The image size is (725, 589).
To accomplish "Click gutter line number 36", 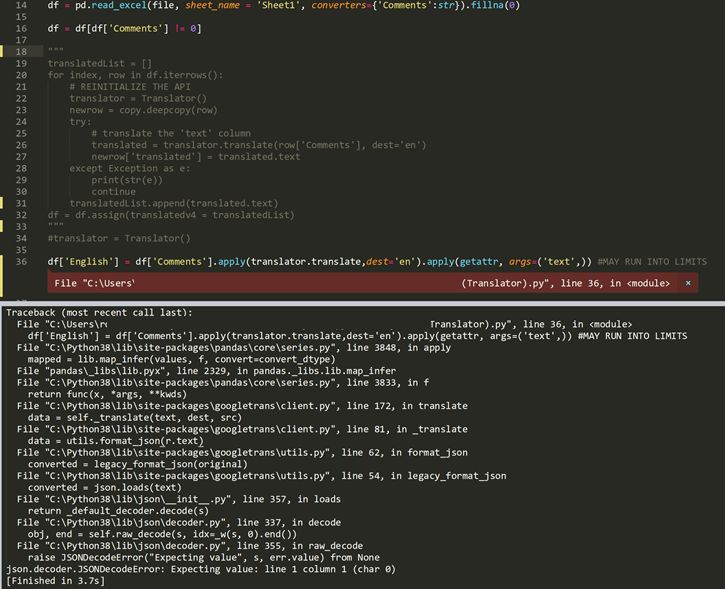I will click(x=21, y=262).
